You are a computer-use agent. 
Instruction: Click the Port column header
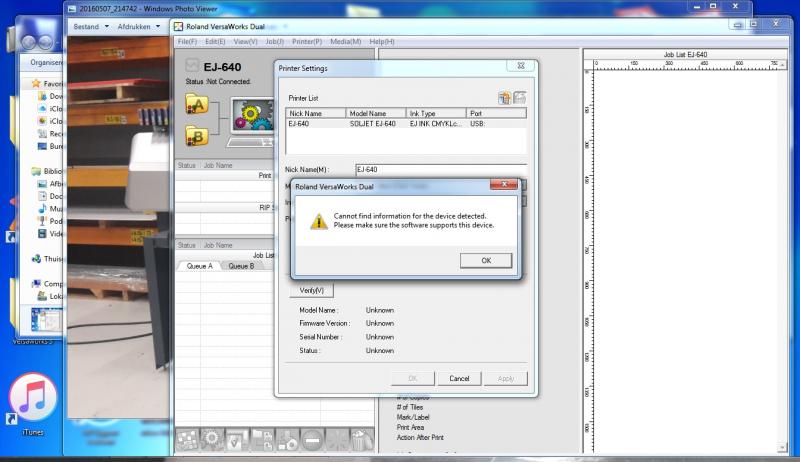[x=496, y=113]
